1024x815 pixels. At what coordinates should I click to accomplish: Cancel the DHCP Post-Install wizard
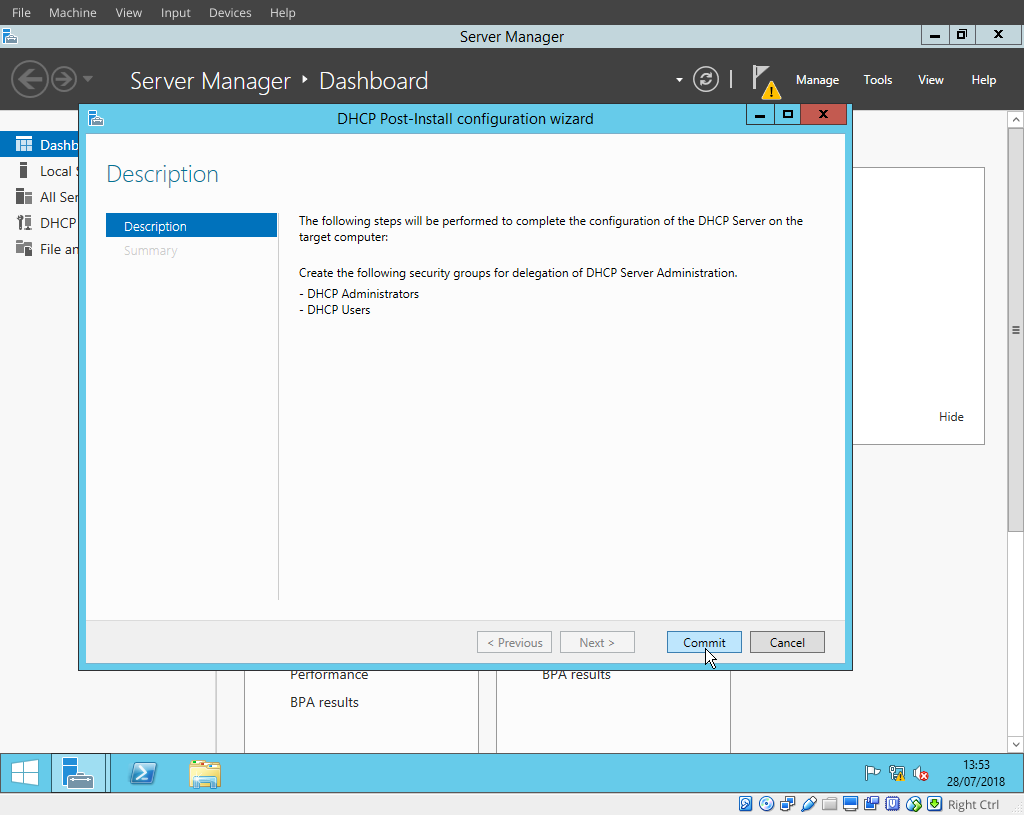(787, 642)
